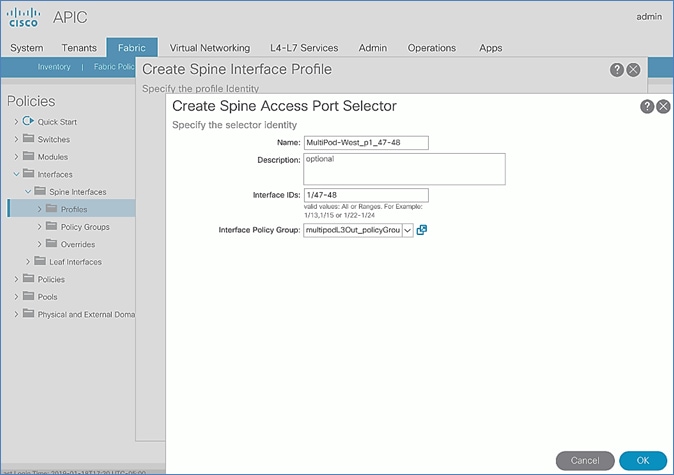This screenshot has width=674, height=475.
Task: Click the Modules folder icon
Action: (28, 156)
